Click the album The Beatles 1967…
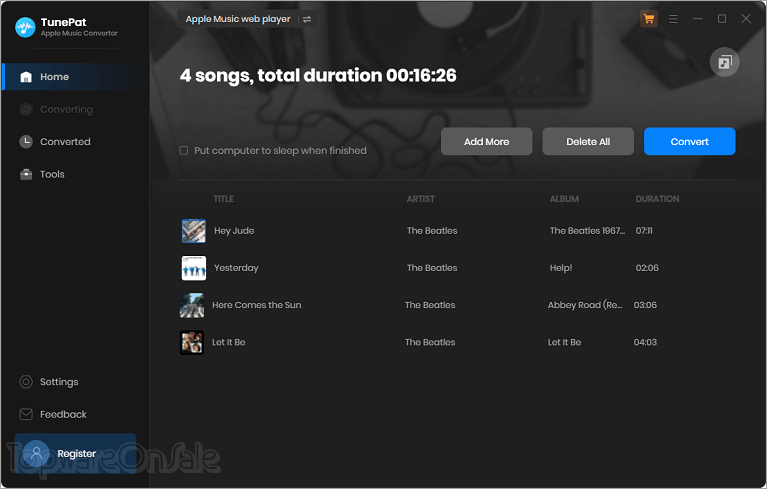The image size is (767, 489). click(587, 231)
